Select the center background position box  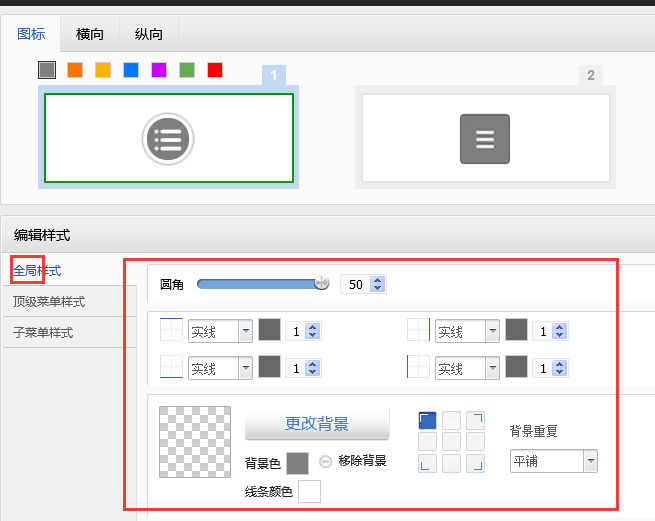(x=451, y=441)
